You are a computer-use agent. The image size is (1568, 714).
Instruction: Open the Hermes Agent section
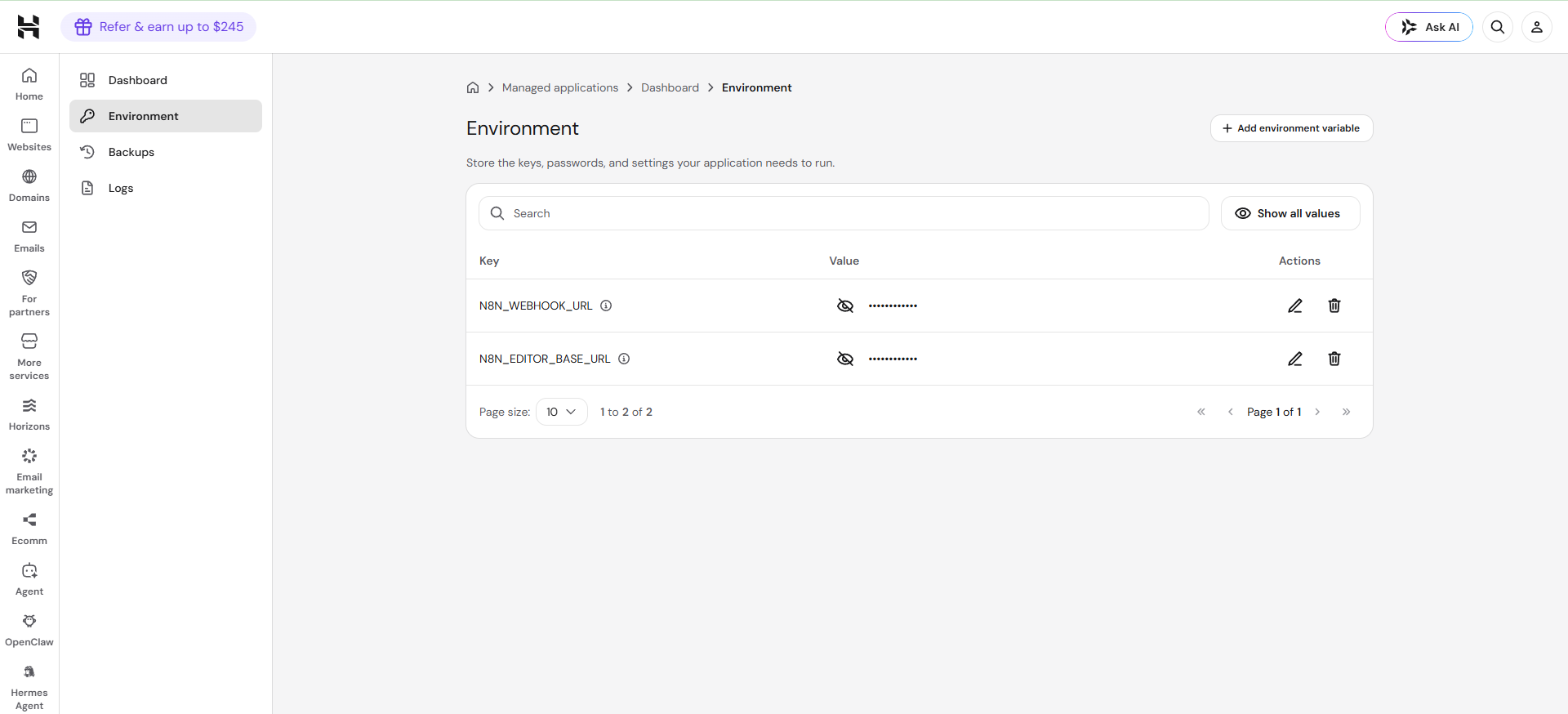coord(29,687)
